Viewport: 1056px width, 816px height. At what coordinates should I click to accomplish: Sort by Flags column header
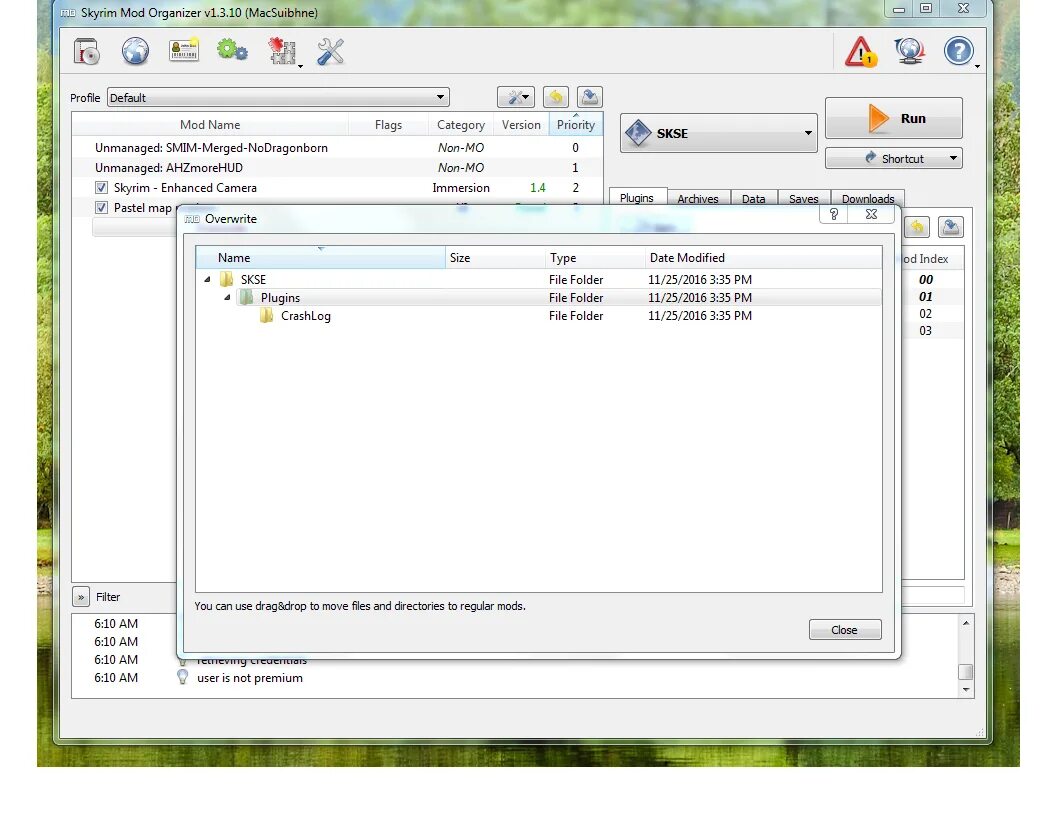(x=388, y=125)
